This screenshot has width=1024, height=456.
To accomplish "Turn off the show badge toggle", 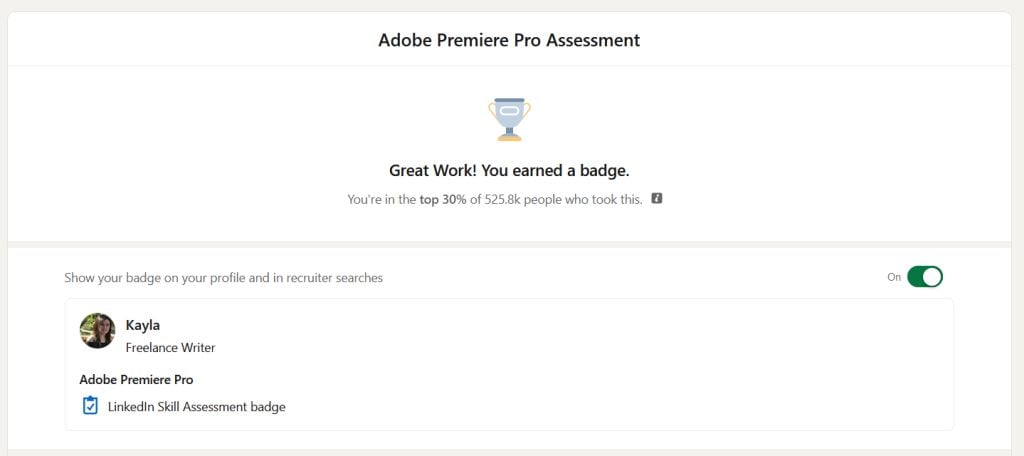I will pos(925,277).
